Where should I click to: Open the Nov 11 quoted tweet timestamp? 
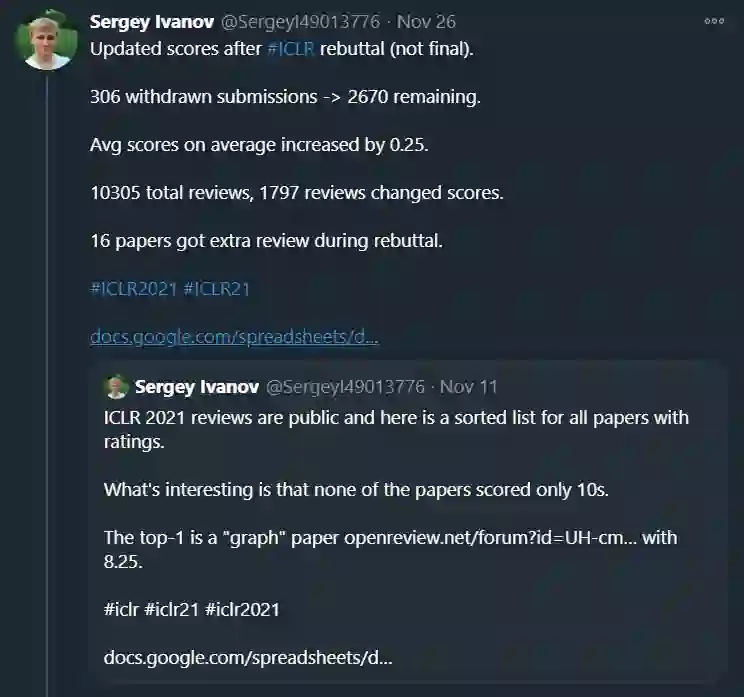(468, 387)
